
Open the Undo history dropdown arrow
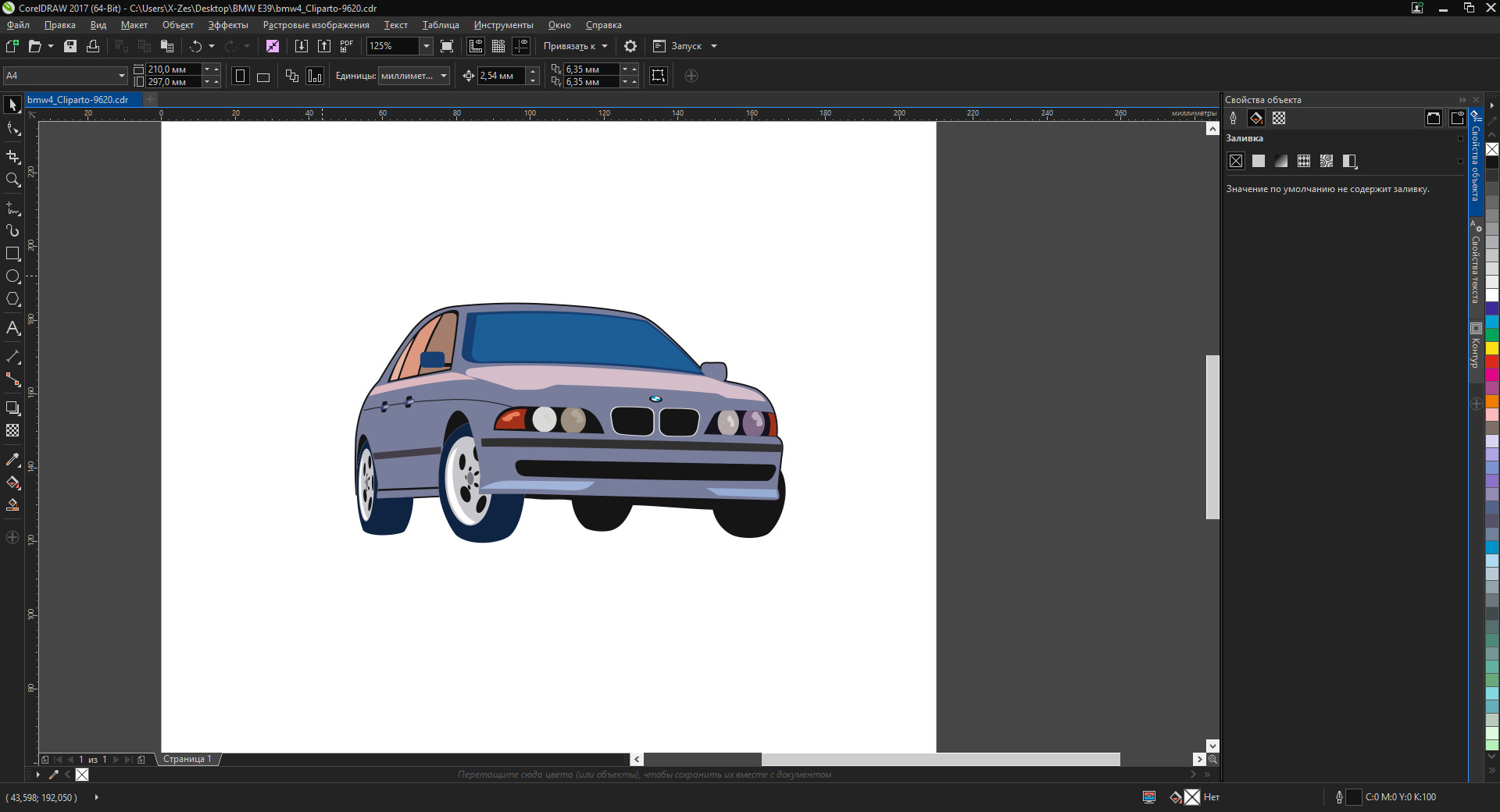pyautogui.click(x=212, y=46)
